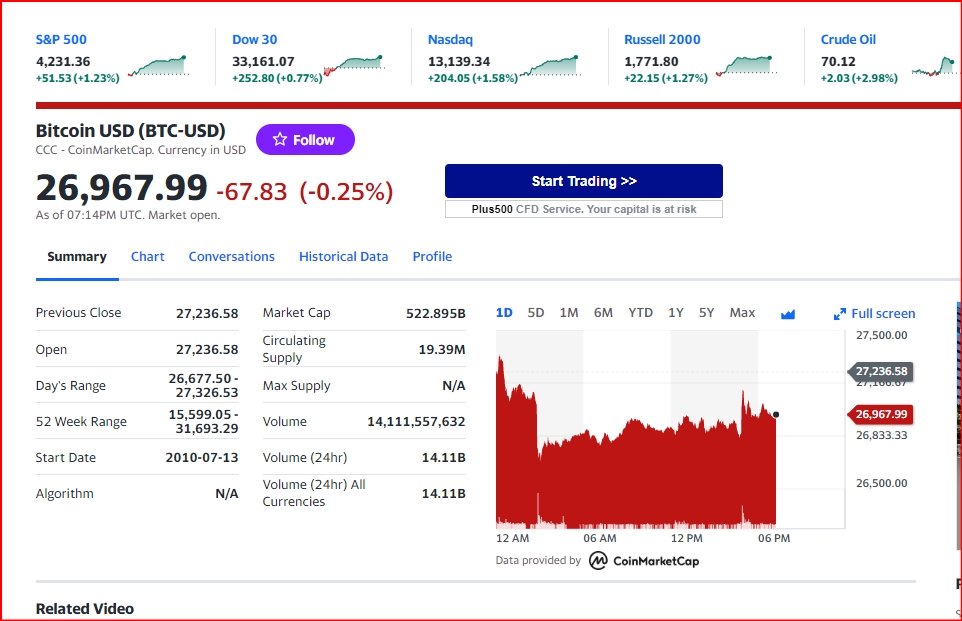The height and width of the screenshot is (621, 962).
Task: Click the 06 PM time axis label
Action: point(774,538)
